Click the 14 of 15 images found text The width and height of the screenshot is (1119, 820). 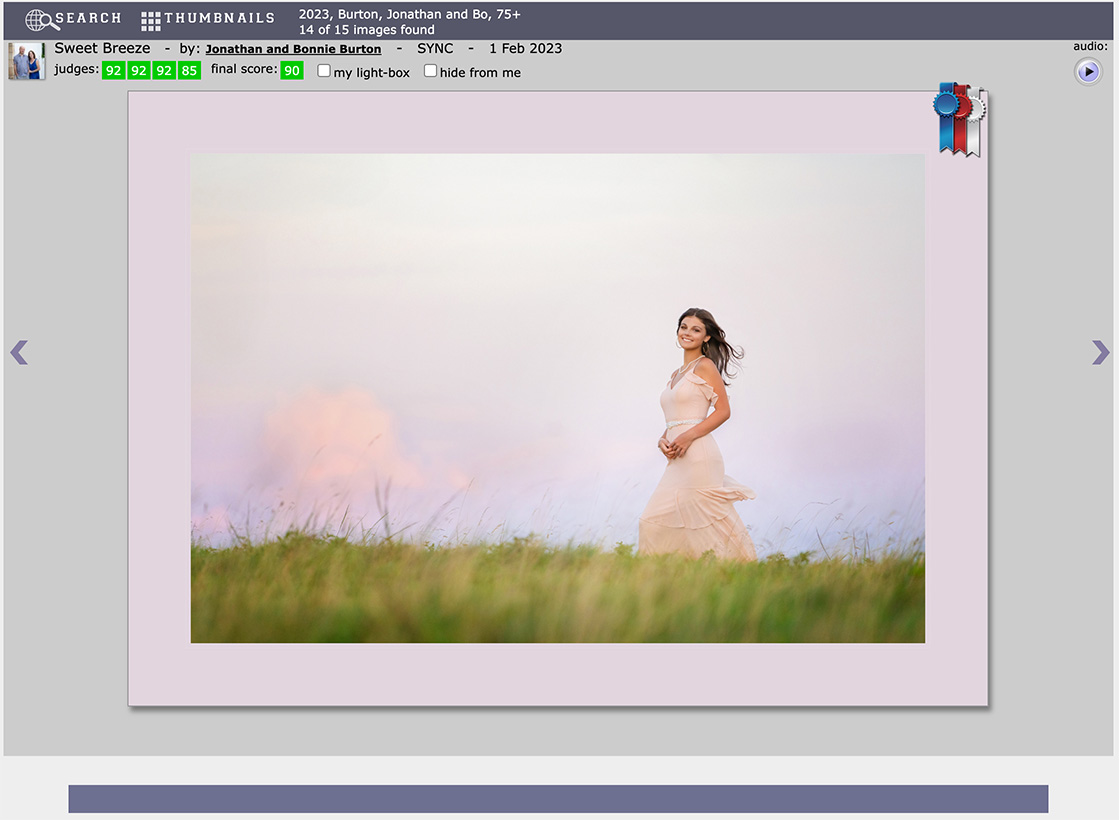point(366,30)
